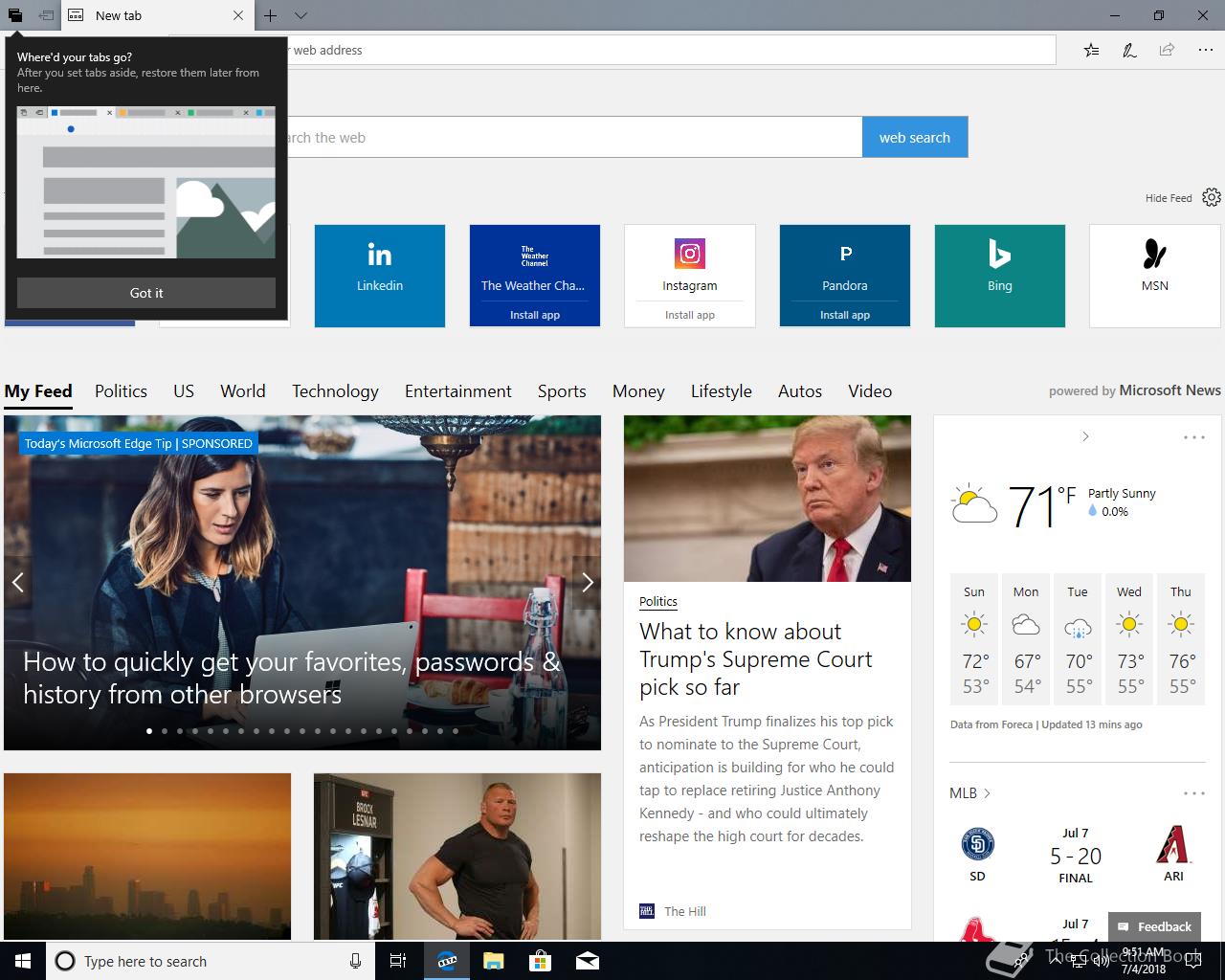Open the Windows Start menu
This screenshot has width=1225, height=980.
point(23,961)
